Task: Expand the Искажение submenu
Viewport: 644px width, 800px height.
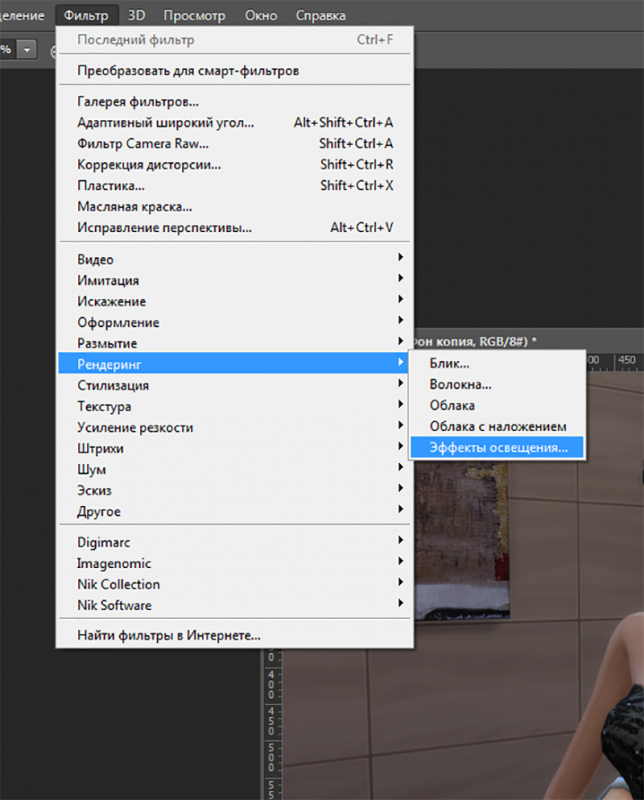Action: [x=235, y=301]
